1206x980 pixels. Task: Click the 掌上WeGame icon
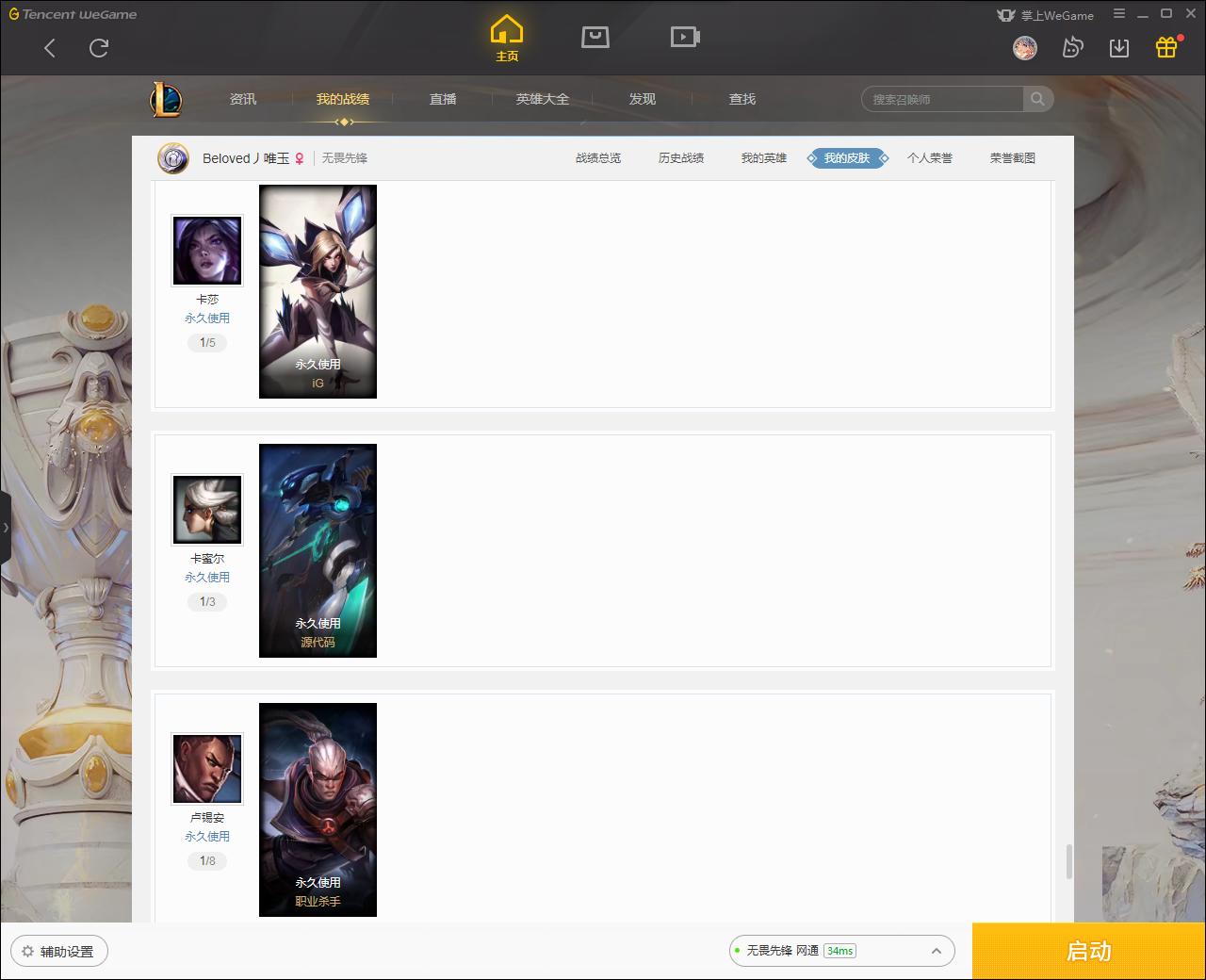(x=1006, y=15)
